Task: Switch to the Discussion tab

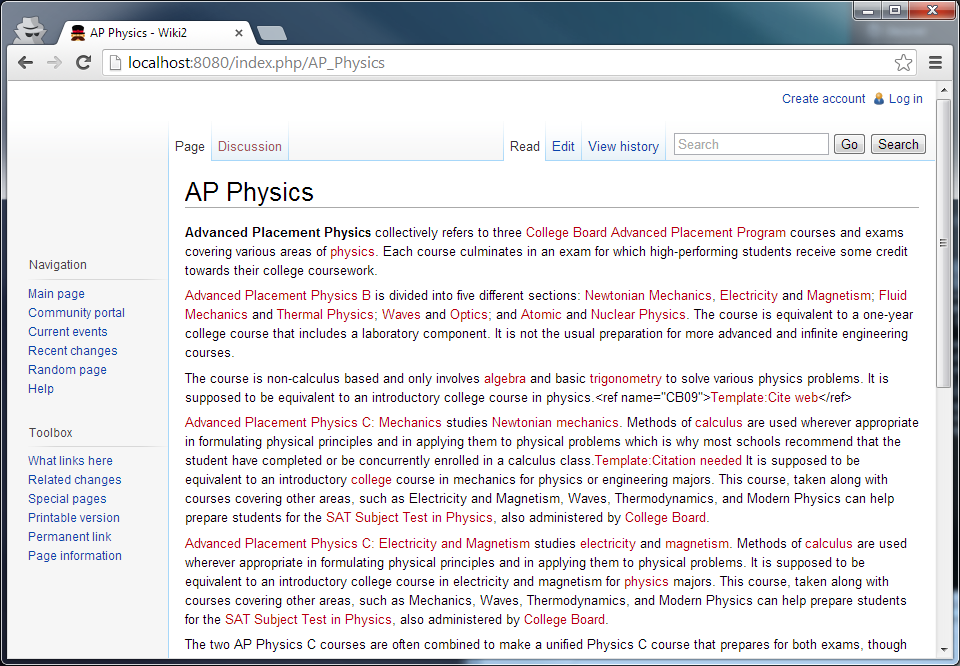Action: (x=249, y=146)
